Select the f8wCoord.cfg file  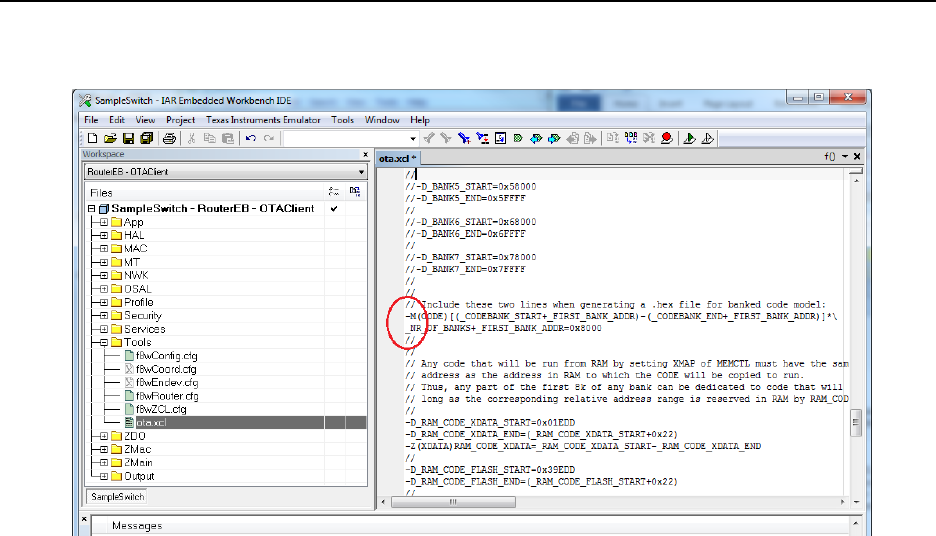pyautogui.click(x=166, y=369)
